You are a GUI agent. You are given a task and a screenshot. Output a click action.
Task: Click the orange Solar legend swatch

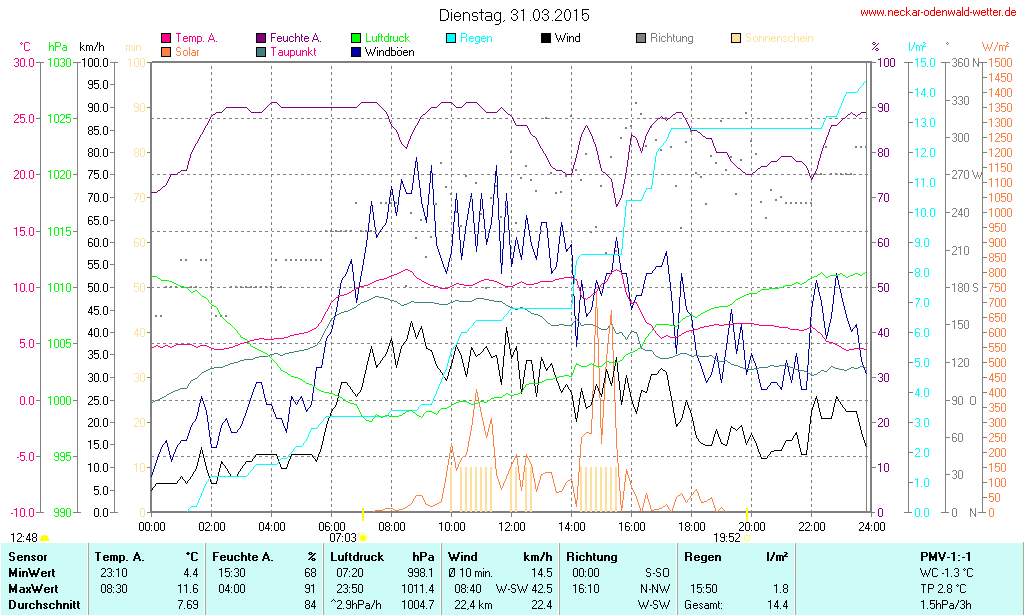coord(166,52)
